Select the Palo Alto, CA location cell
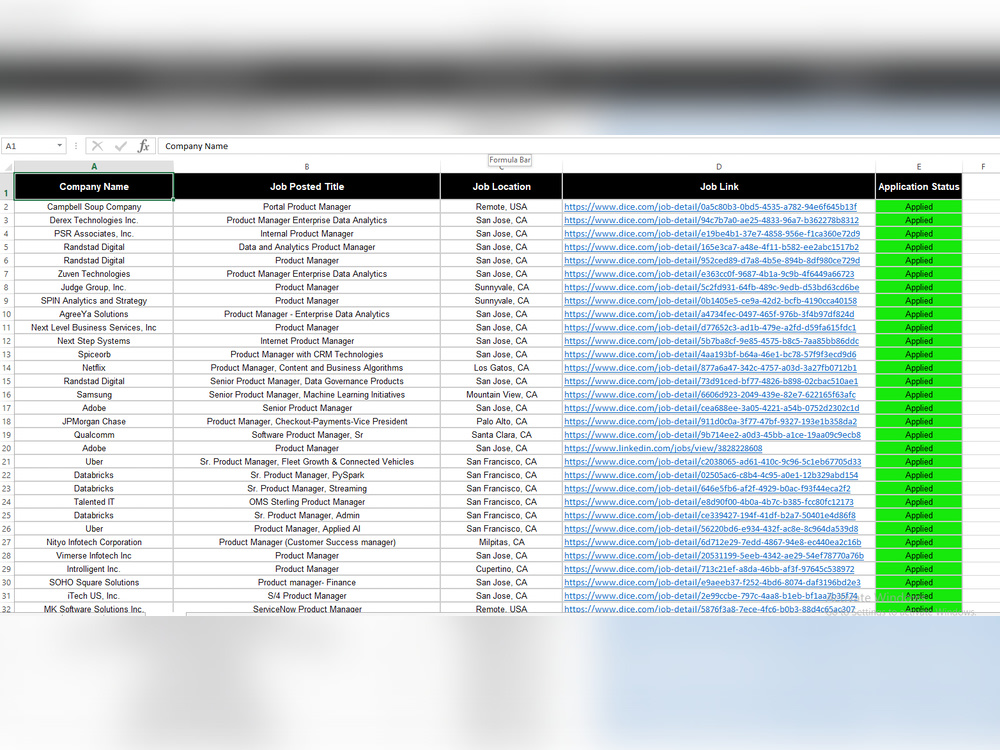The height and width of the screenshot is (750, 1000). [501, 422]
